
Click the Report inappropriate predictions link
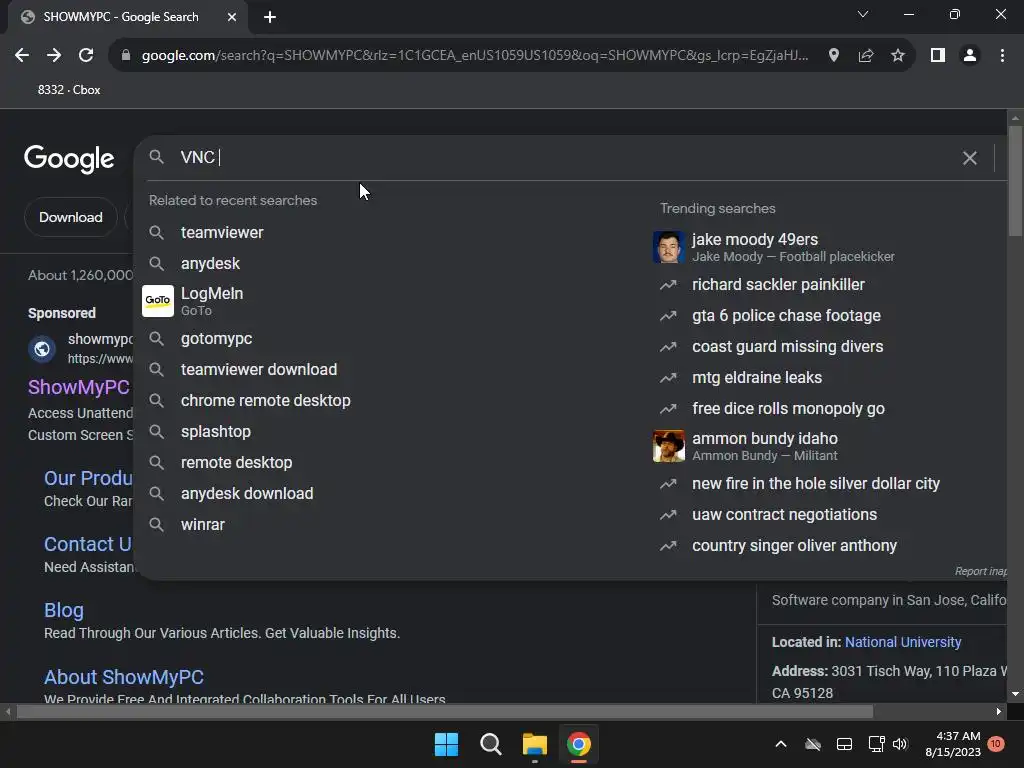tap(980, 571)
